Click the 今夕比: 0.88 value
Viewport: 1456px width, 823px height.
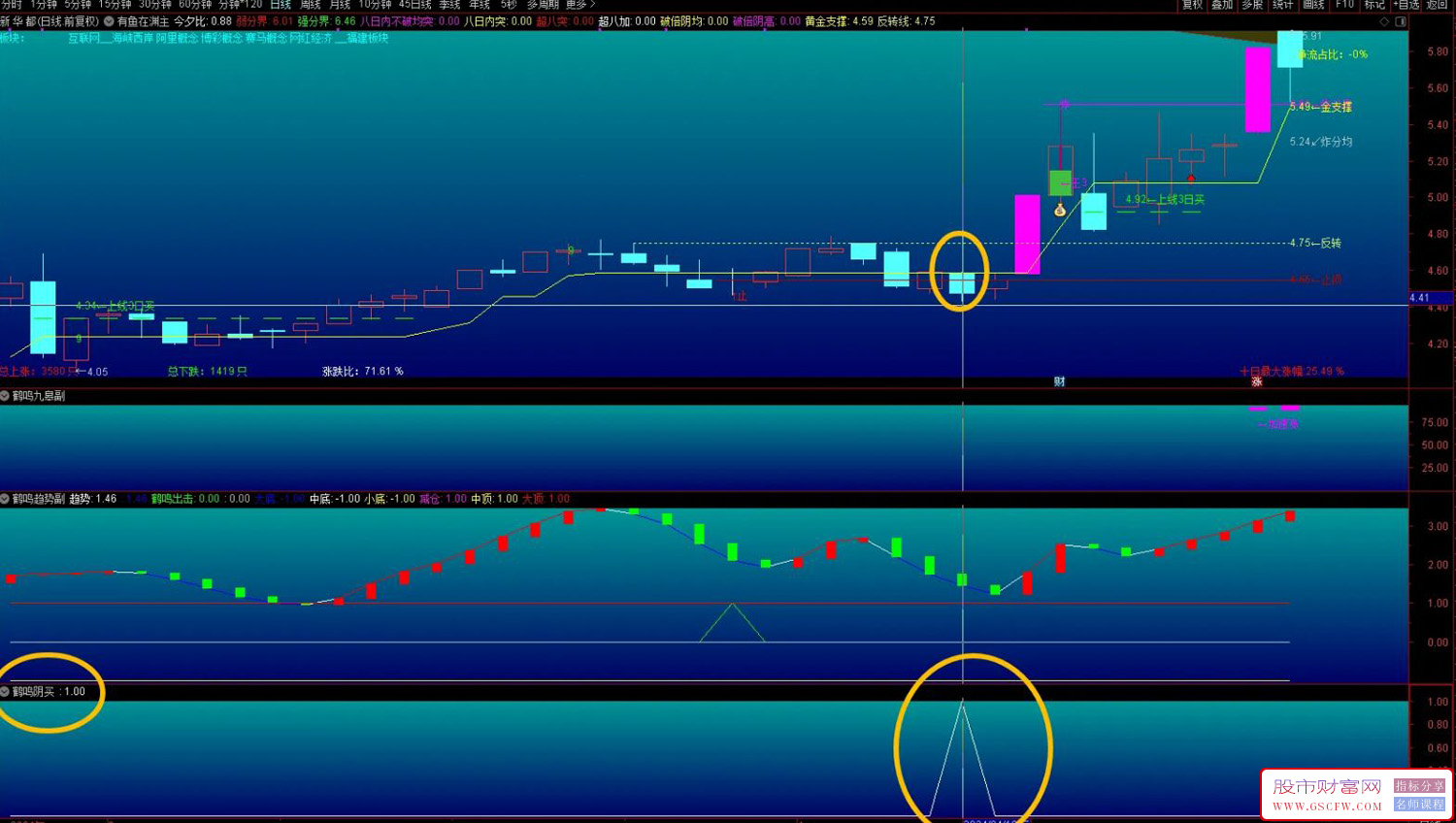pos(203,21)
